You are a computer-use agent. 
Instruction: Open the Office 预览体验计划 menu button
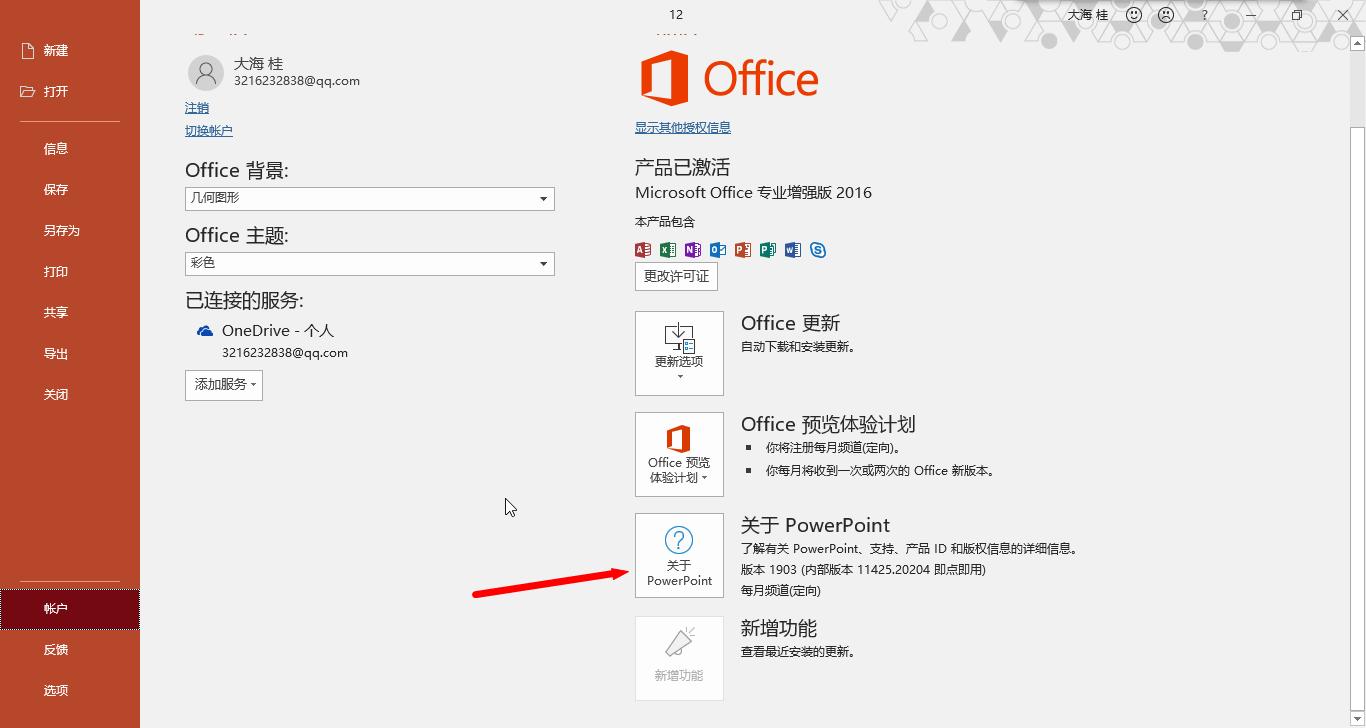(x=679, y=454)
